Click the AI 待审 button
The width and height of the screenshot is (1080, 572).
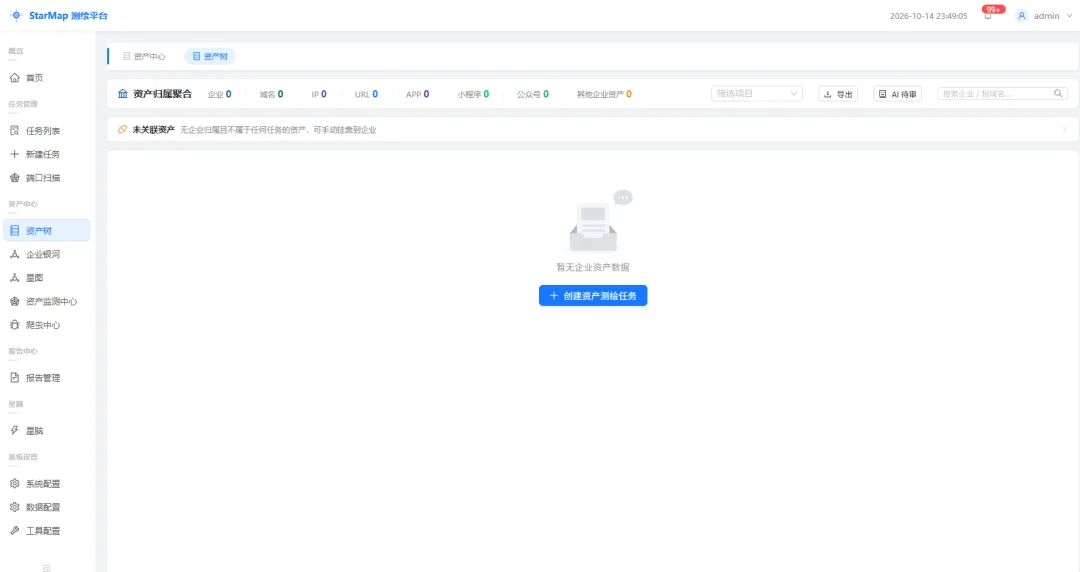[x=897, y=94]
